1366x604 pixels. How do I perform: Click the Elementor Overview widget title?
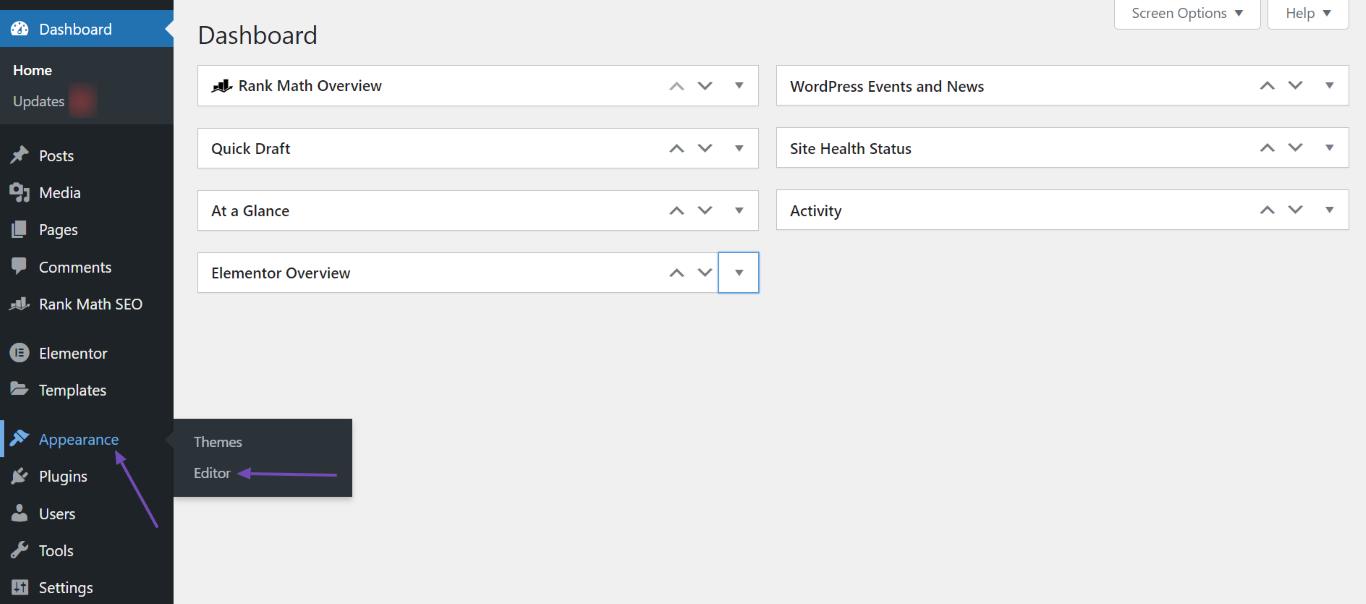point(281,273)
